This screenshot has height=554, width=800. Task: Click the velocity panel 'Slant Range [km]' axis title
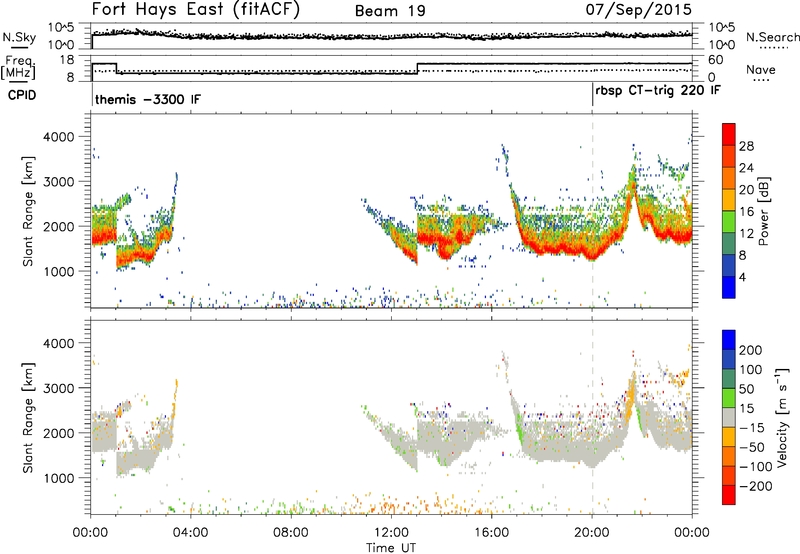click(x=28, y=417)
